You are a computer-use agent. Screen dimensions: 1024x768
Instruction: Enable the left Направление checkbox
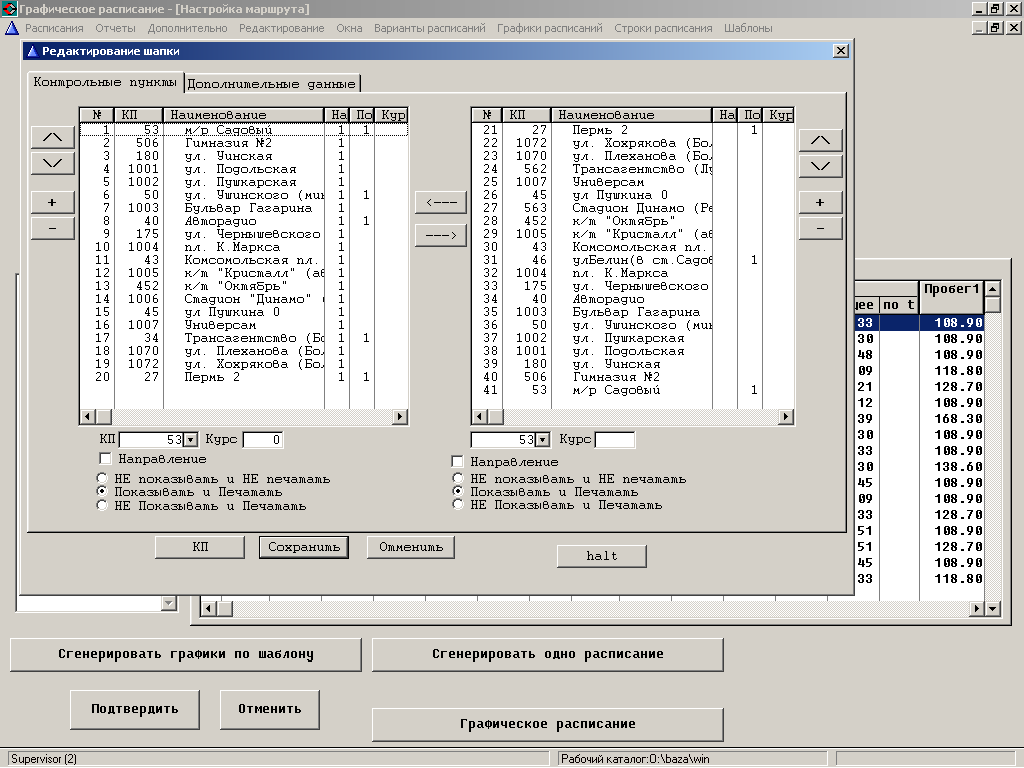106,458
